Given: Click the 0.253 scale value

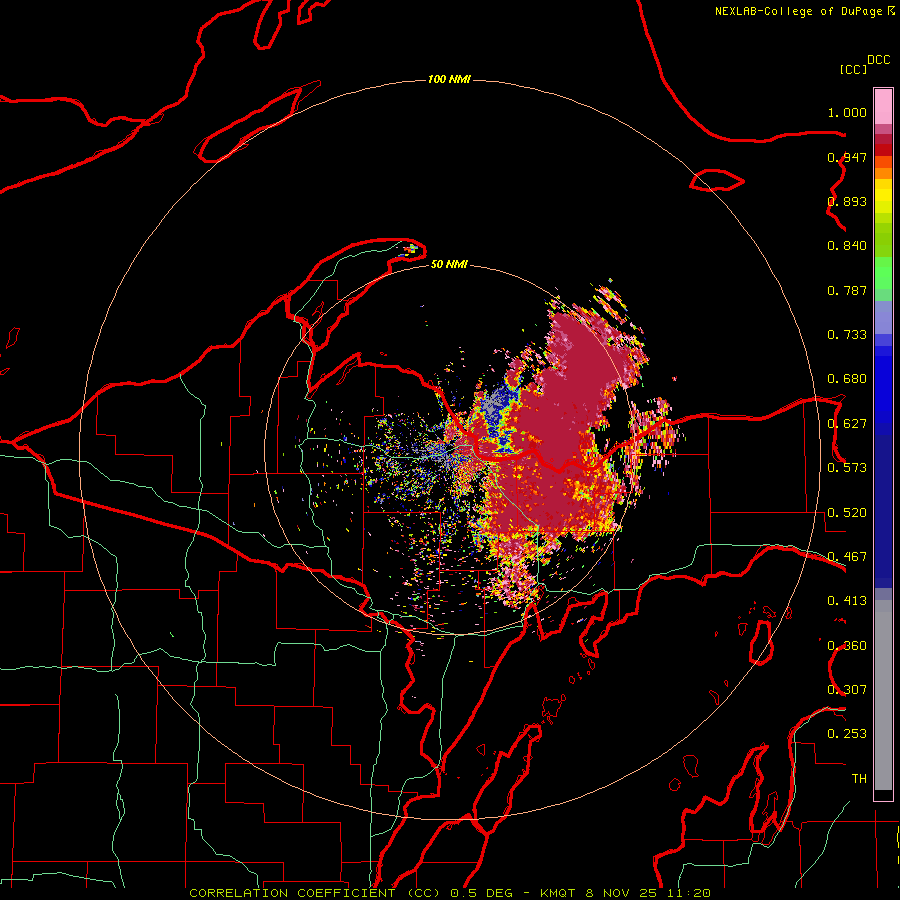Looking at the screenshot, I should tap(847, 734).
